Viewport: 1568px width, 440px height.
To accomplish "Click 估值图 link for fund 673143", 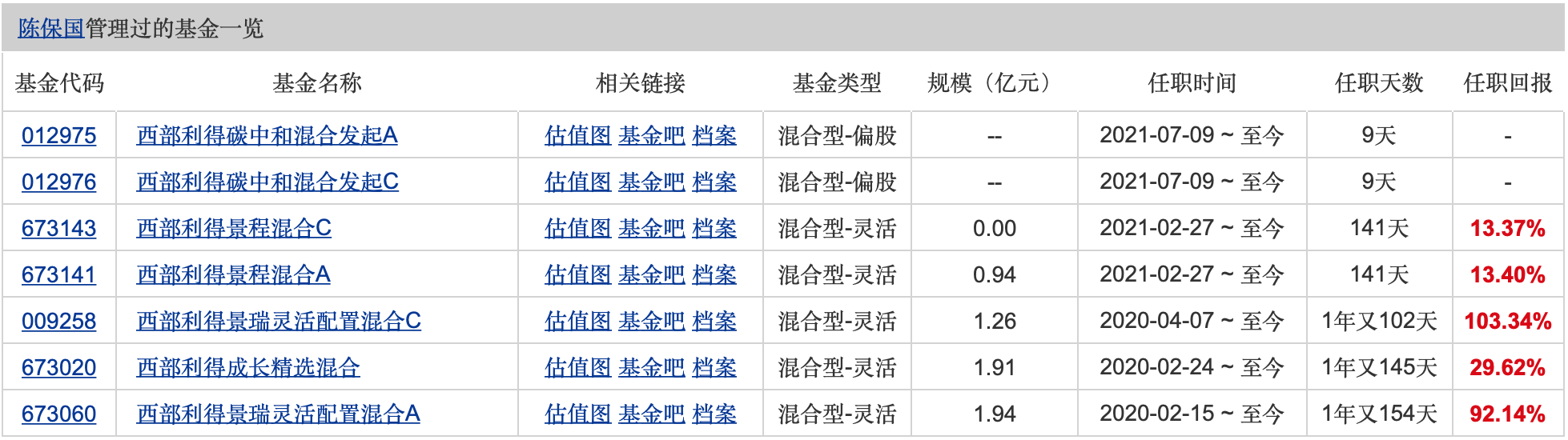I will (578, 228).
